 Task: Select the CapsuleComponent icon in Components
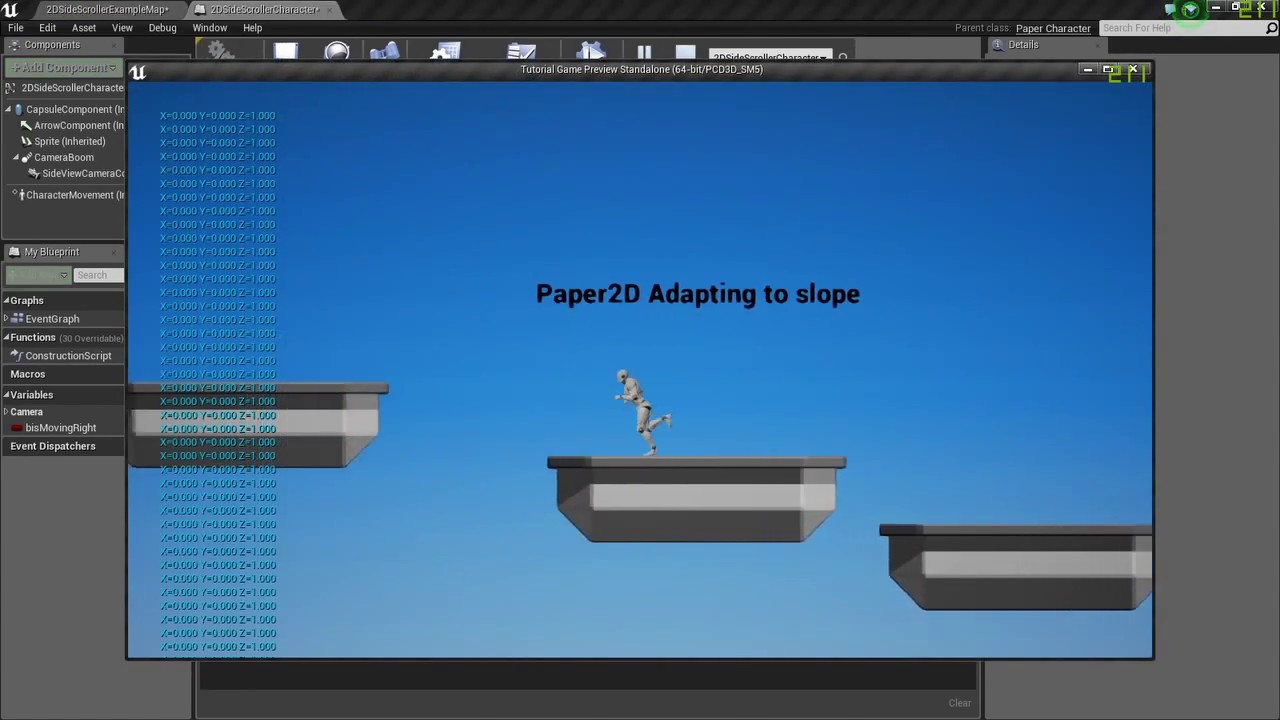pos(18,110)
